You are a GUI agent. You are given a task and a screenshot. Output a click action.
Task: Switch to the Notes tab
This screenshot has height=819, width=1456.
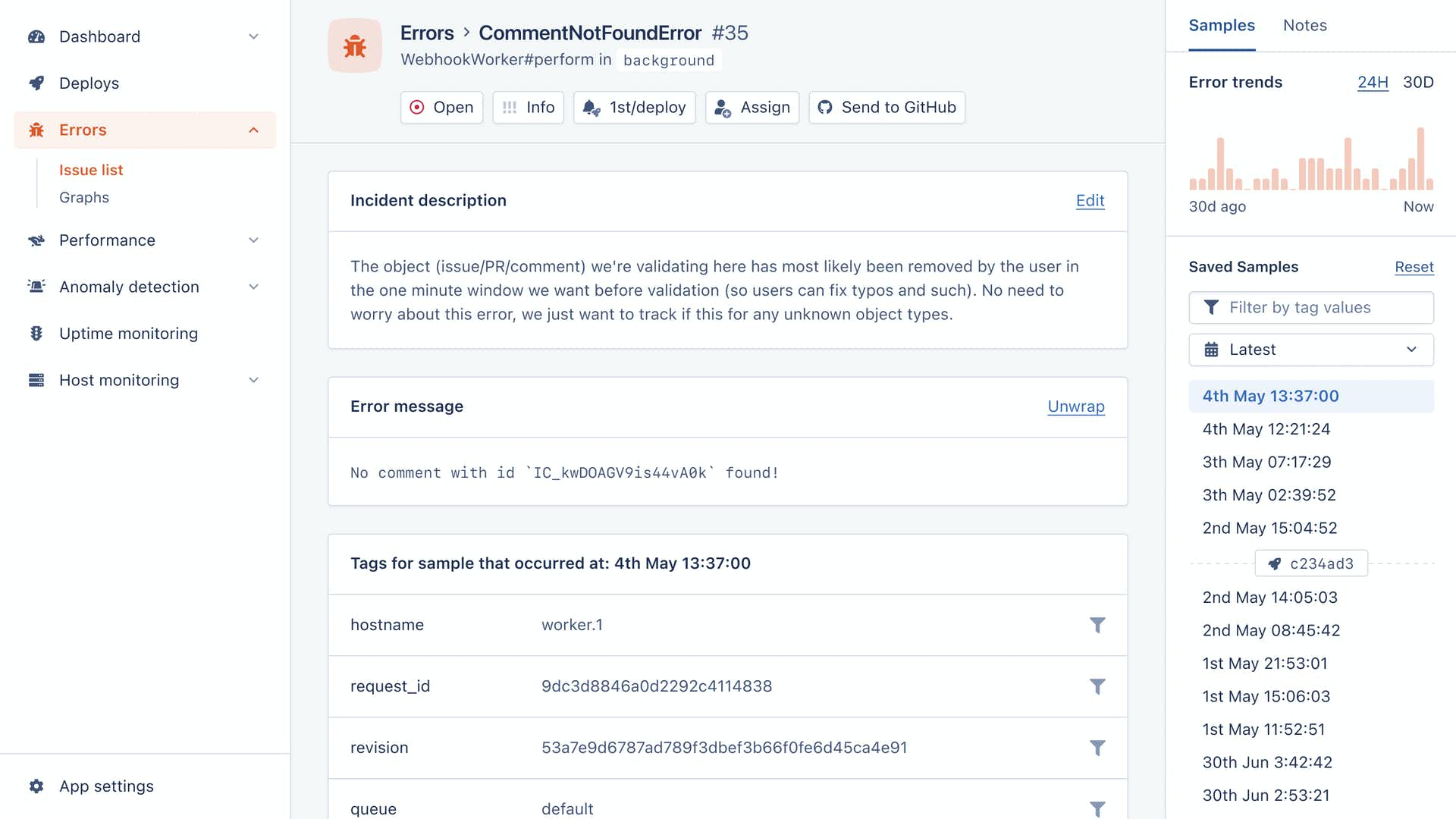(1305, 25)
